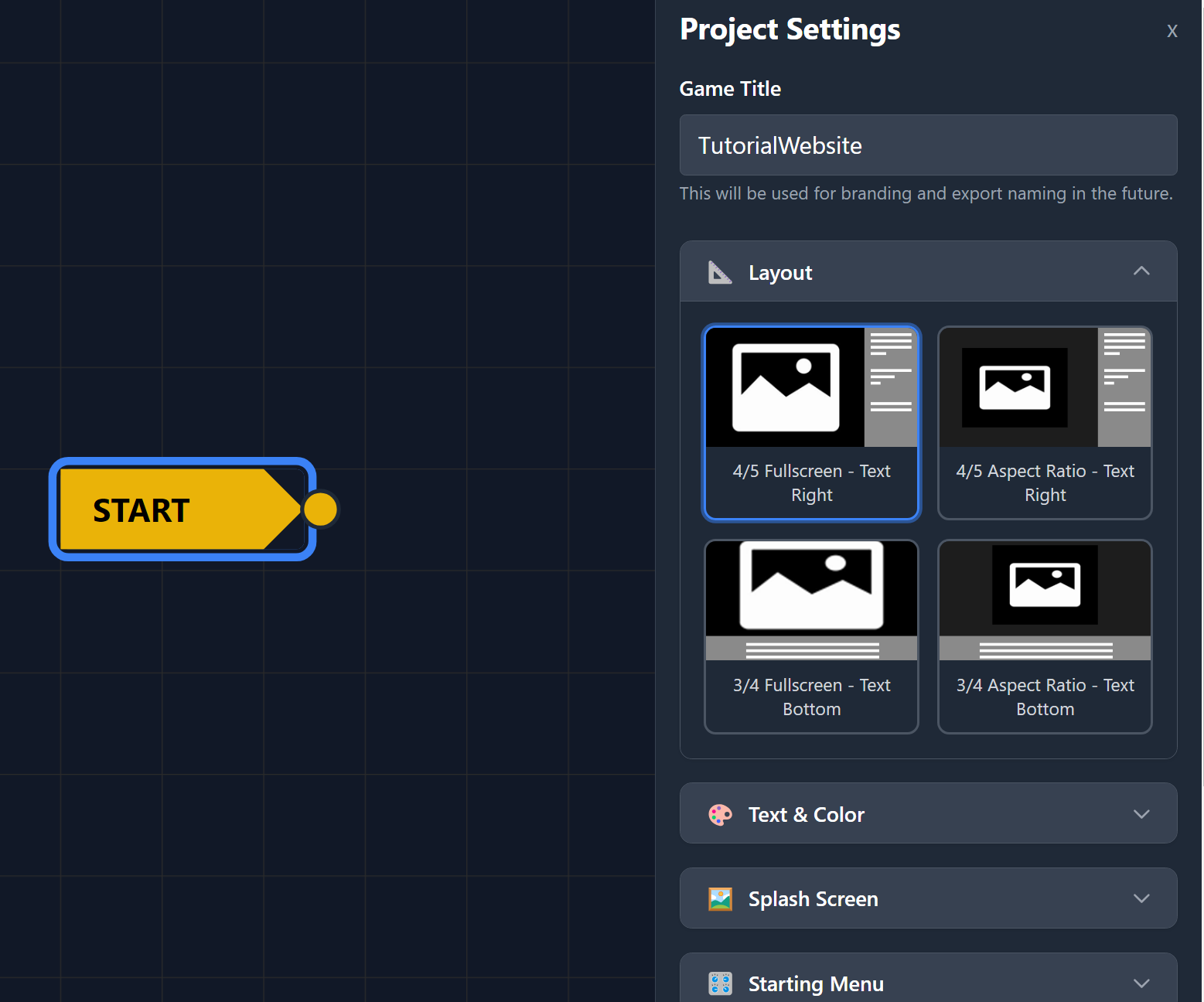Click the Layout ruler icon
1204x1002 pixels.
720,272
